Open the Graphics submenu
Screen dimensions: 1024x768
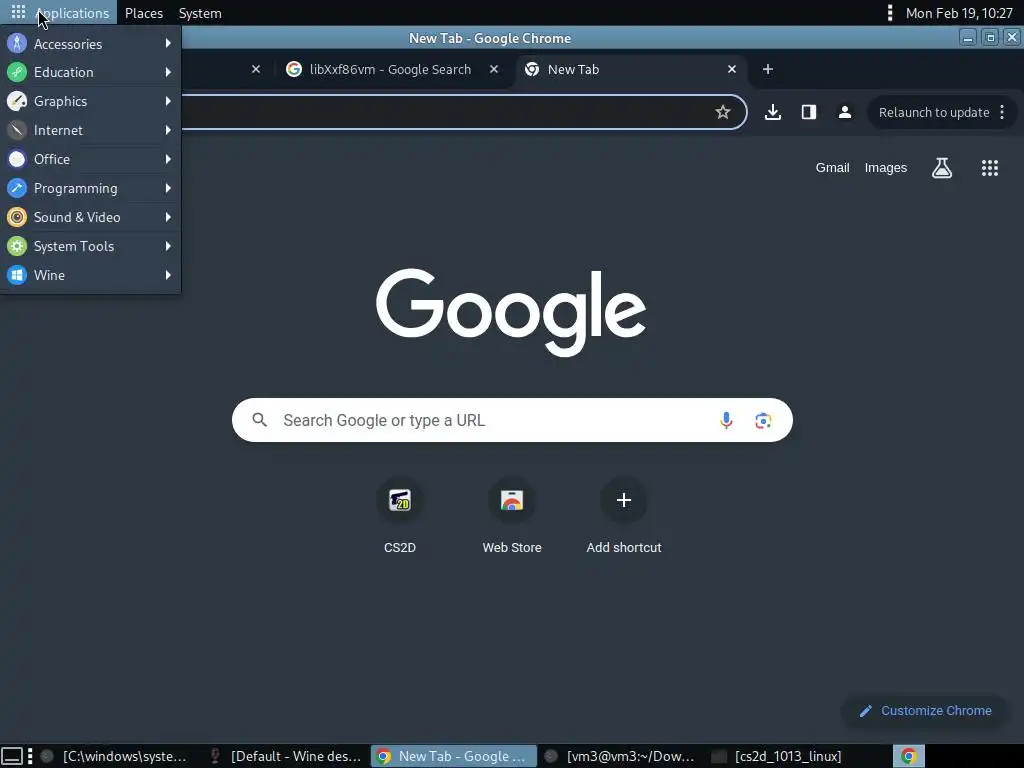tap(90, 101)
